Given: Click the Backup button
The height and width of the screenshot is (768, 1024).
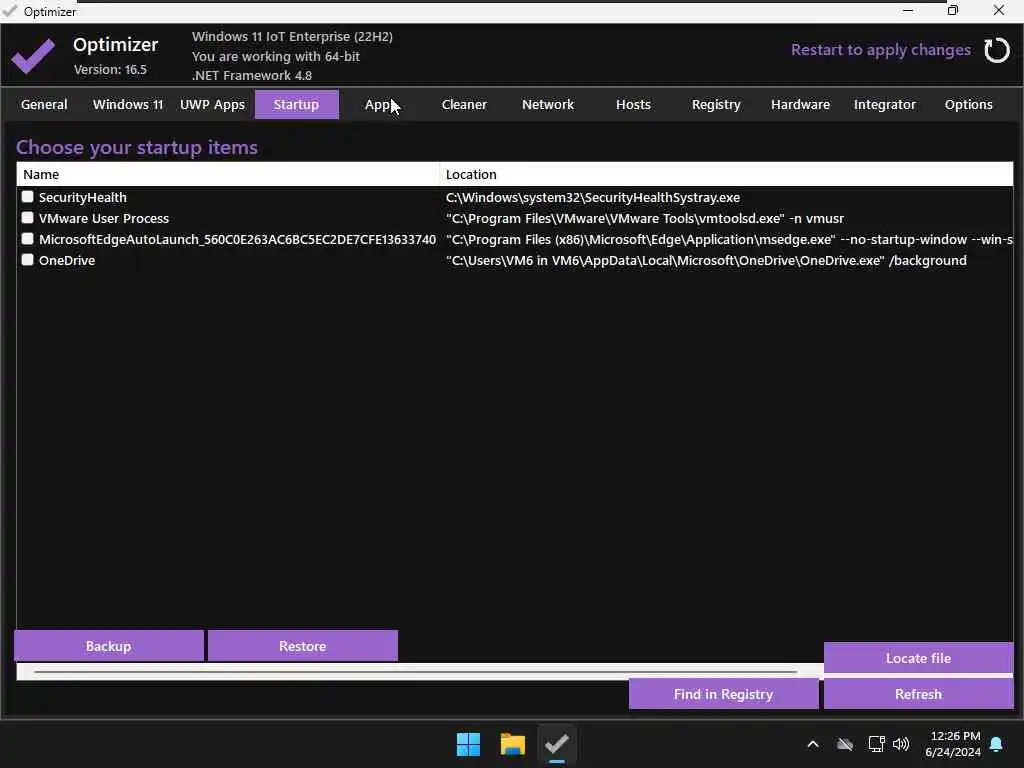Looking at the screenshot, I should pyautogui.click(x=108, y=646).
